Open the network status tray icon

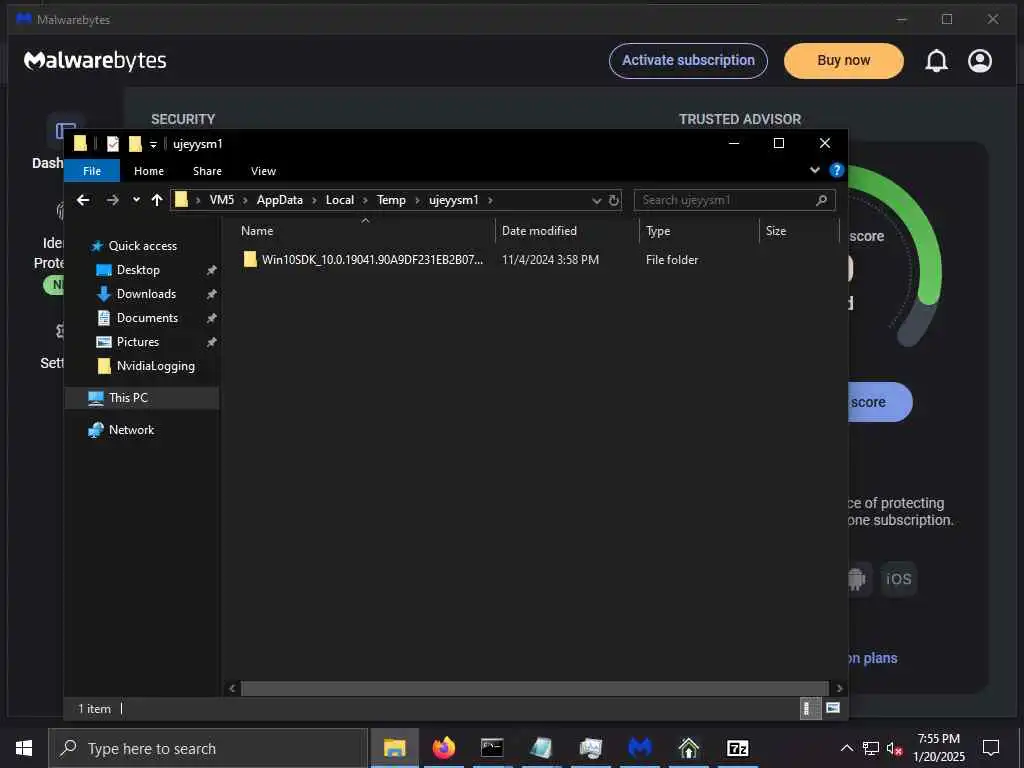[x=871, y=749]
